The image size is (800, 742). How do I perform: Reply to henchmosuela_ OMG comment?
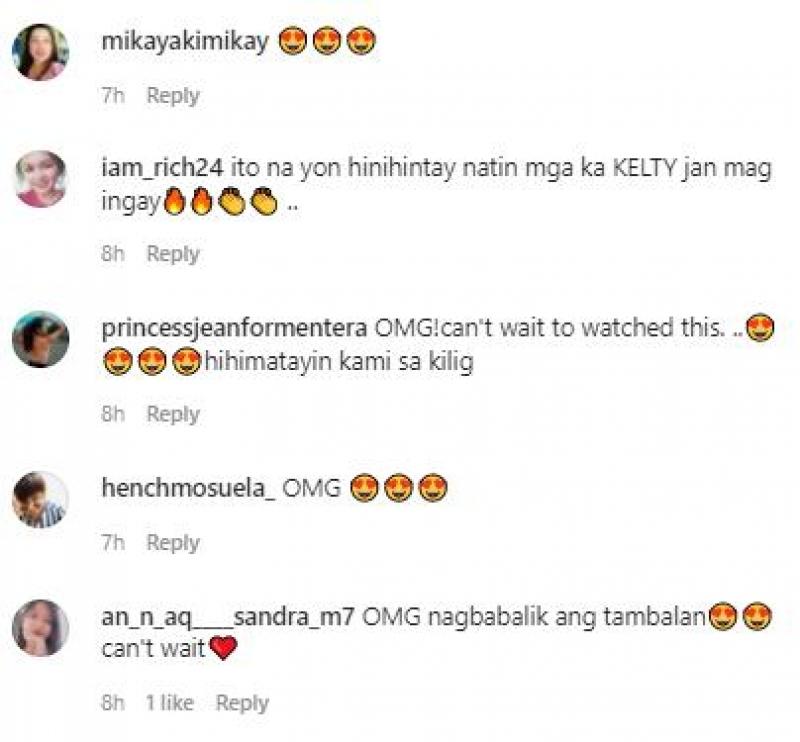pyautogui.click(x=173, y=542)
